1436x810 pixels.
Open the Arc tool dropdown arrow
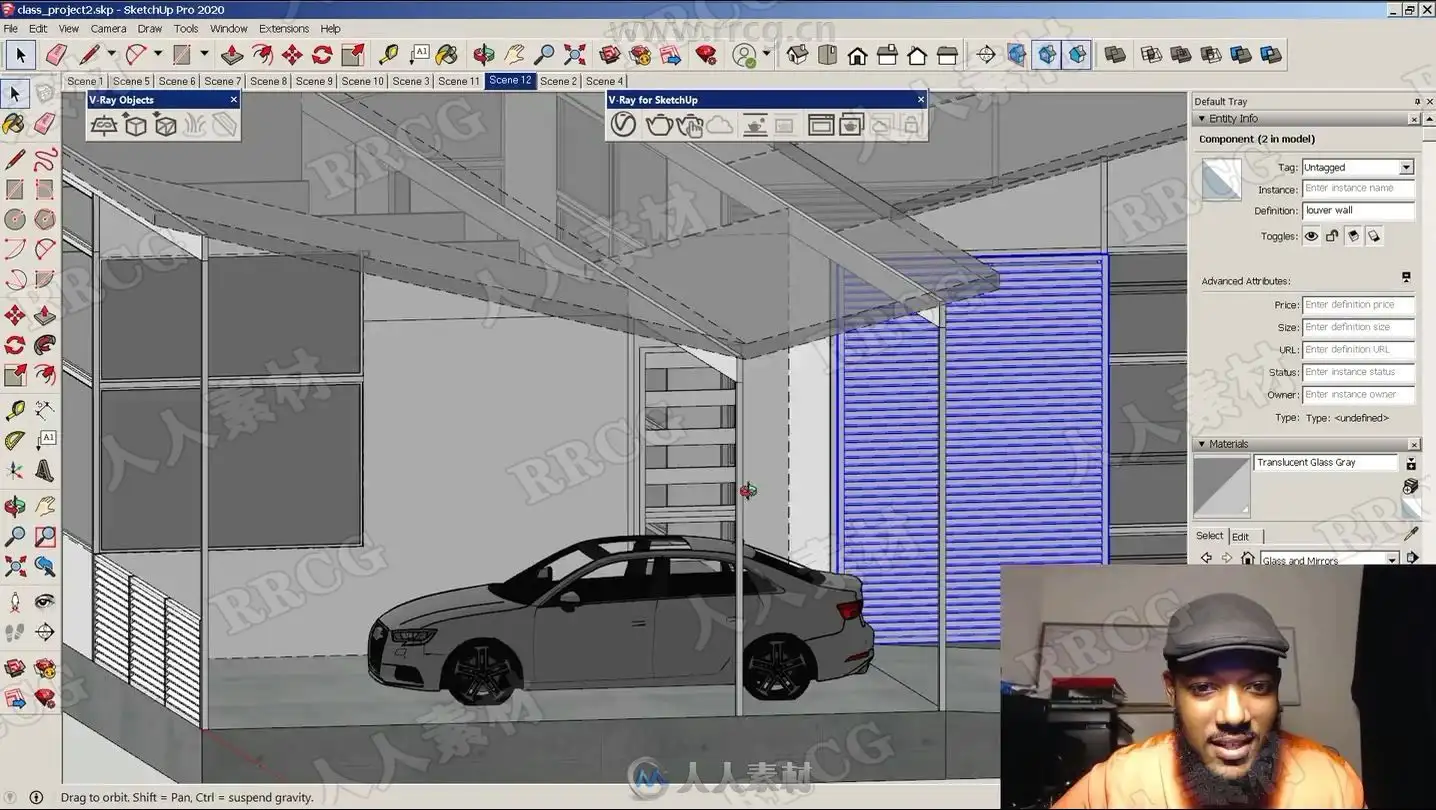[157, 54]
